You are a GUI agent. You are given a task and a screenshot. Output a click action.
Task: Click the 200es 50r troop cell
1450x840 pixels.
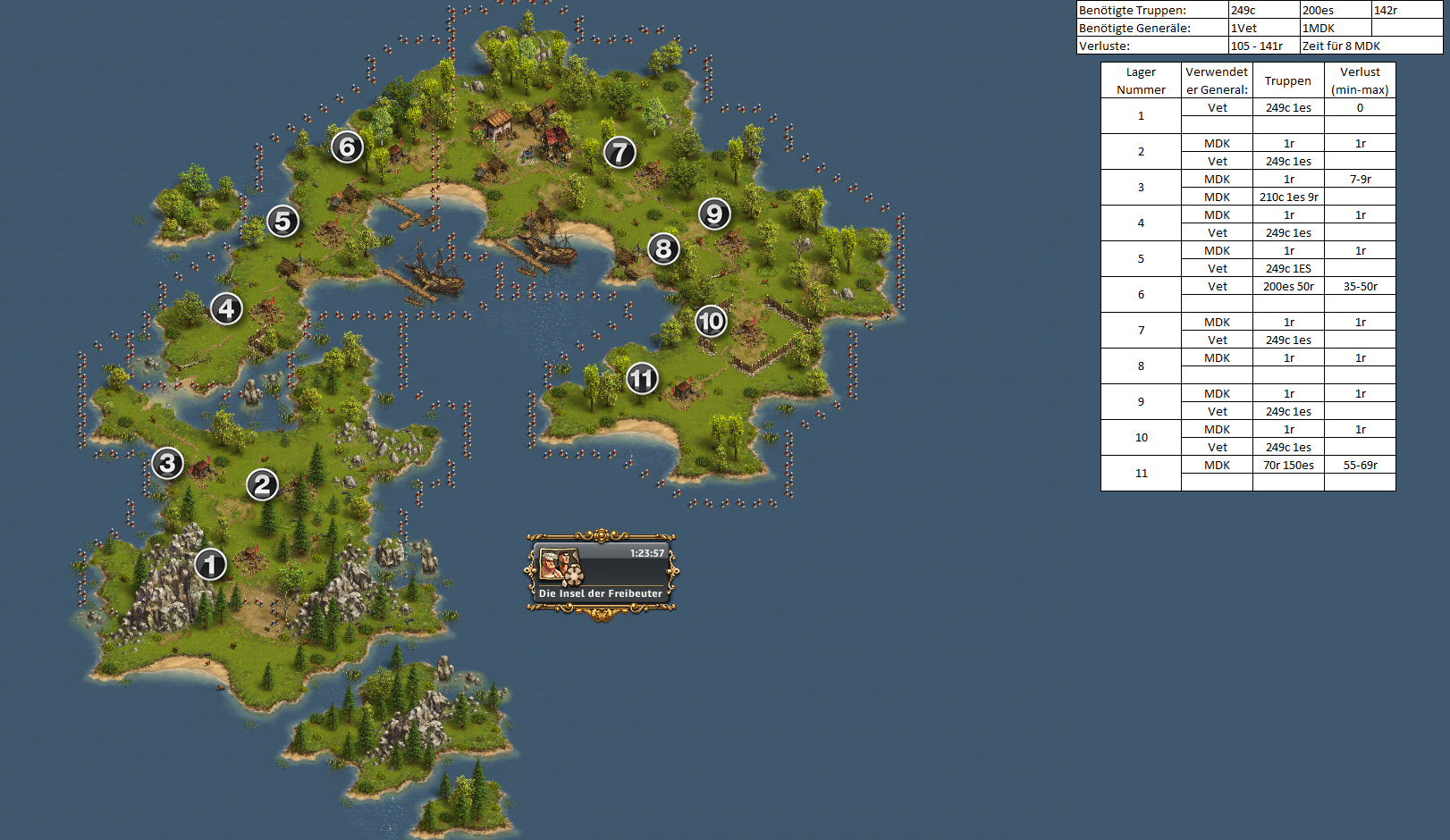coord(1288,286)
